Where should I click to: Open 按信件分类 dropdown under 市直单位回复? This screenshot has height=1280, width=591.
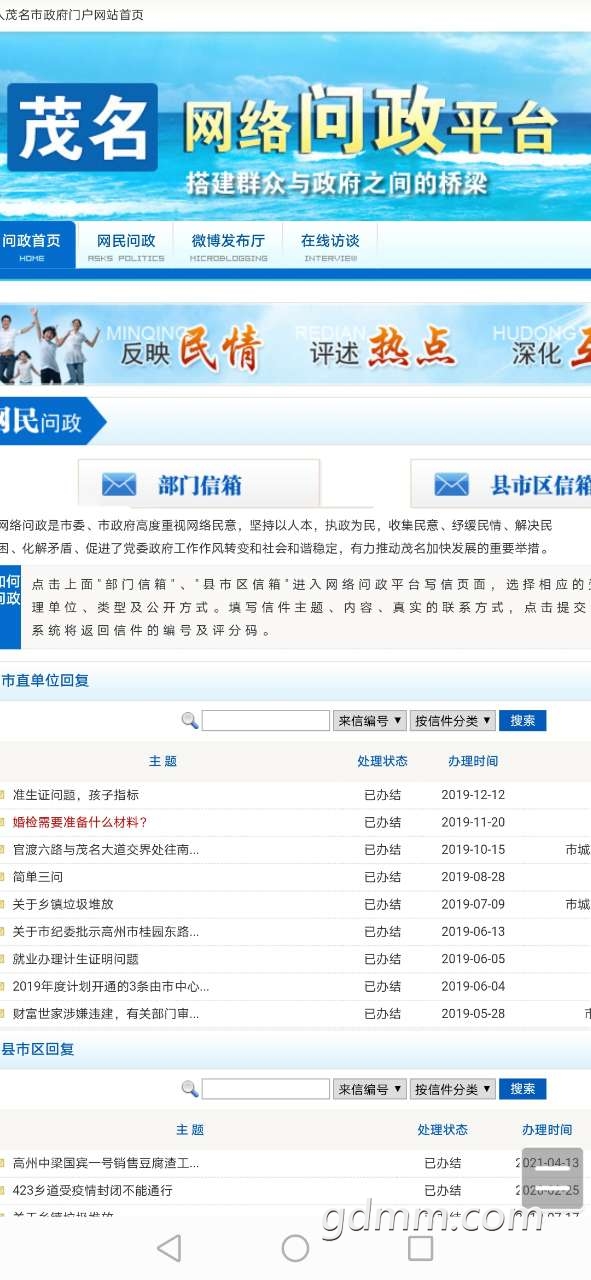(x=453, y=720)
